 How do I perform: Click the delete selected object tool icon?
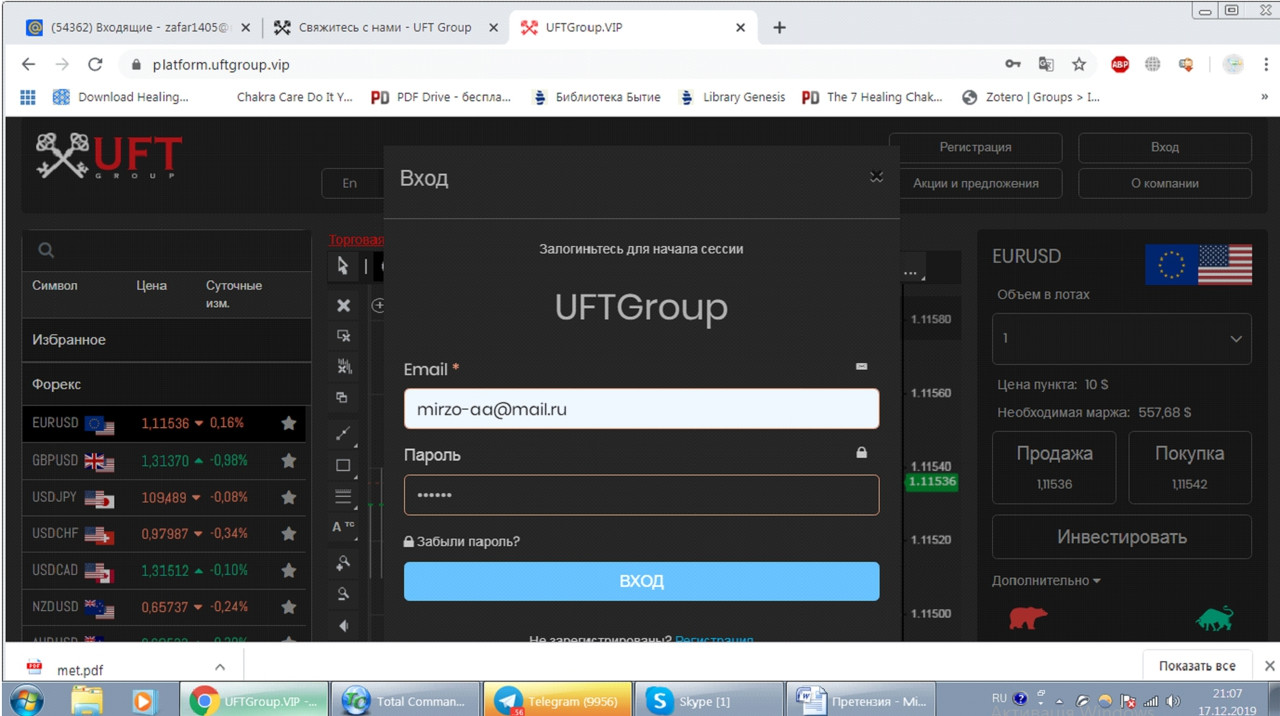[344, 336]
